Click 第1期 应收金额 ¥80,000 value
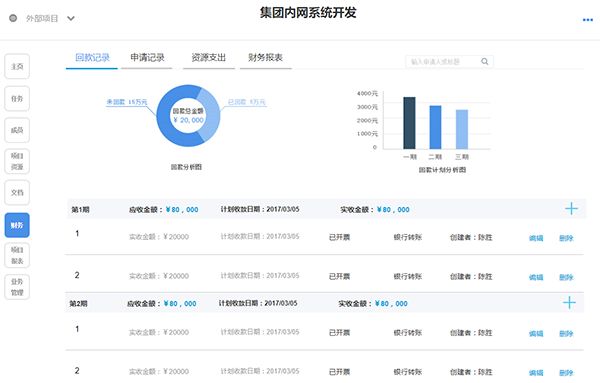The height and width of the screenshot is (383, 600). click(182, 210)
